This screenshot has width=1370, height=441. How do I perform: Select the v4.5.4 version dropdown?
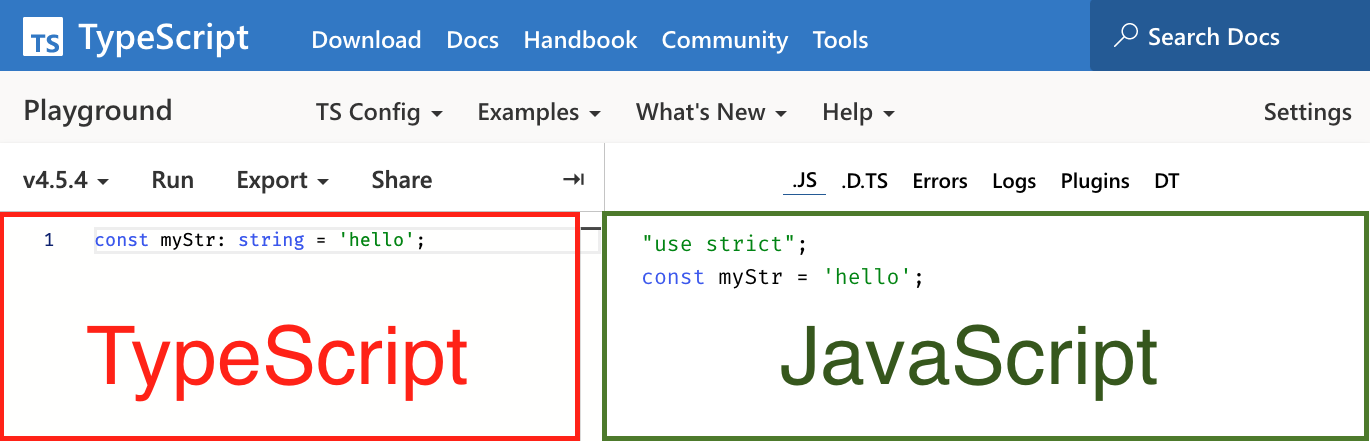[x=66, y=180]
